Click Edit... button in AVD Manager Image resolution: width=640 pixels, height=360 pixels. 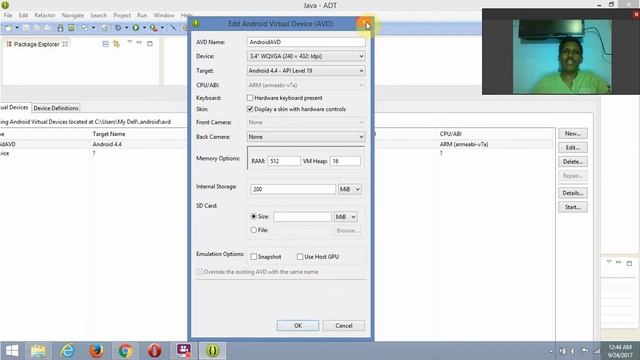573,148
